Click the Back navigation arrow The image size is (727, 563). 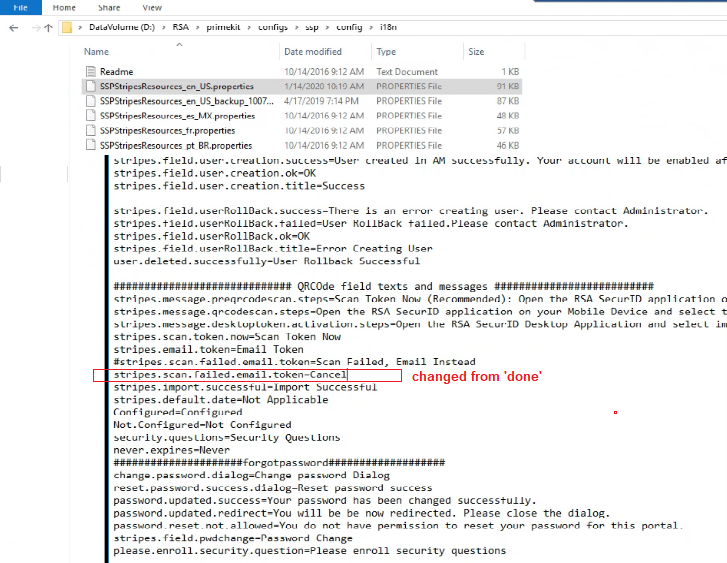click(13, 27)
